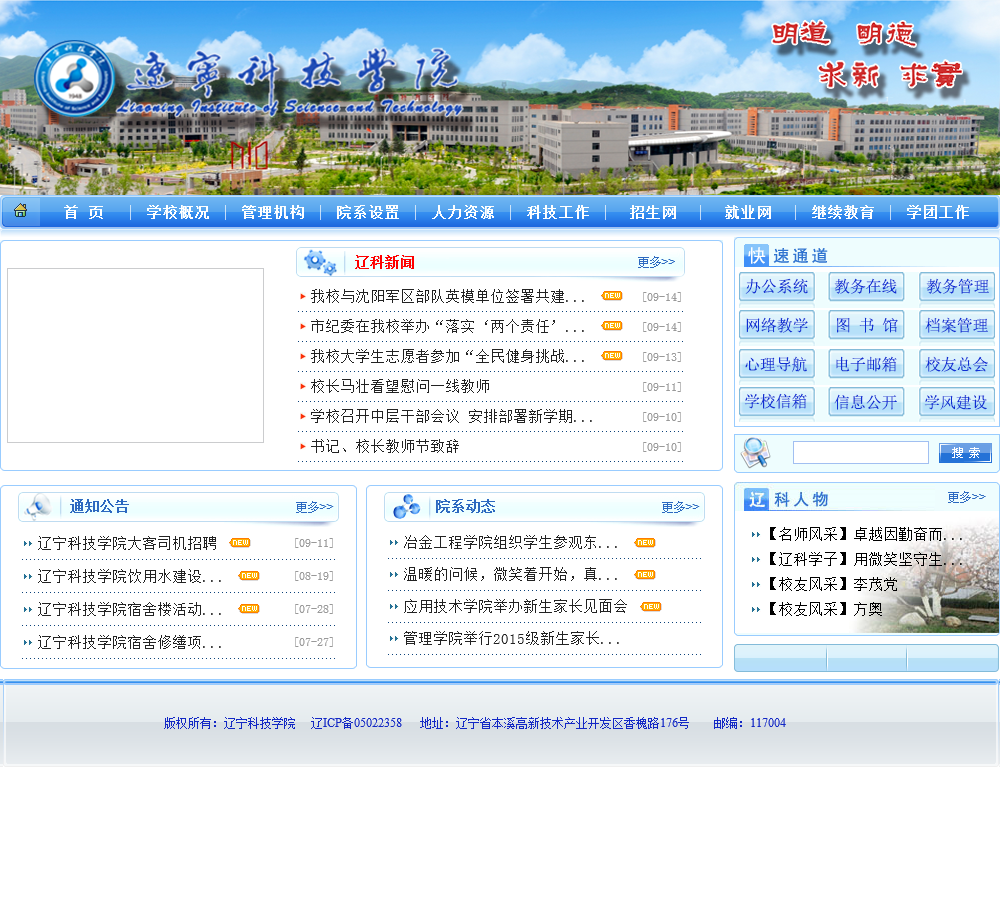Click NEW badge beside 应用技术学院 article
This screenshot has width=1000, height=909.
tap(651, 607)
